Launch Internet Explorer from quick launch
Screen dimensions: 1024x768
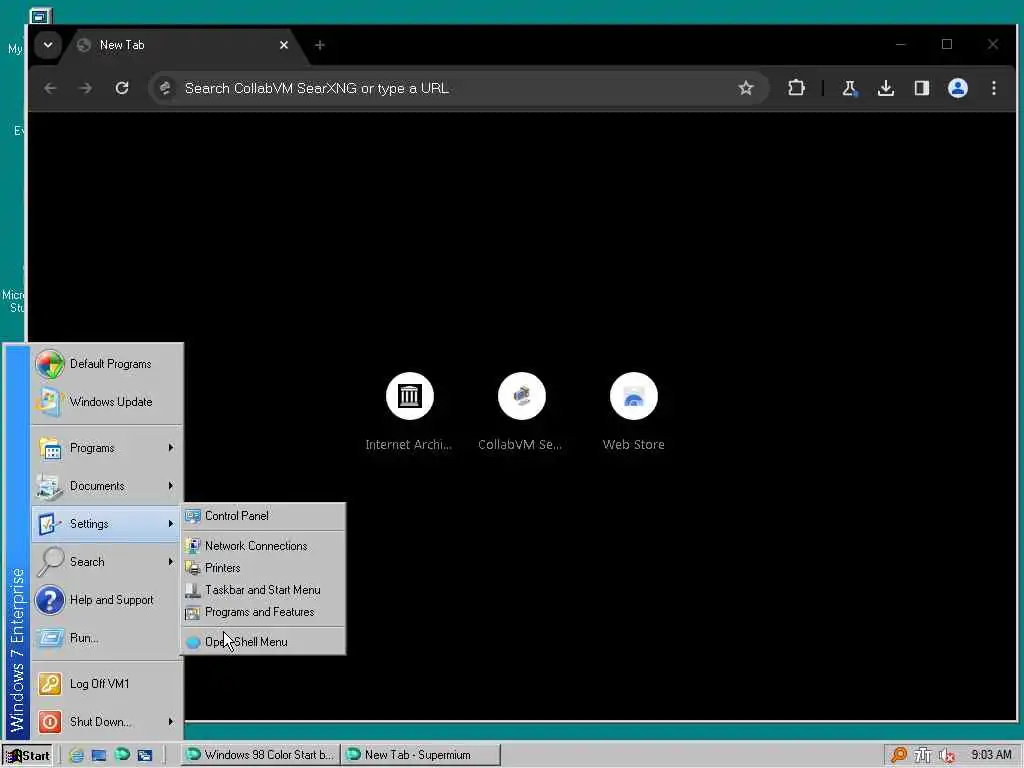pos(76,756)
